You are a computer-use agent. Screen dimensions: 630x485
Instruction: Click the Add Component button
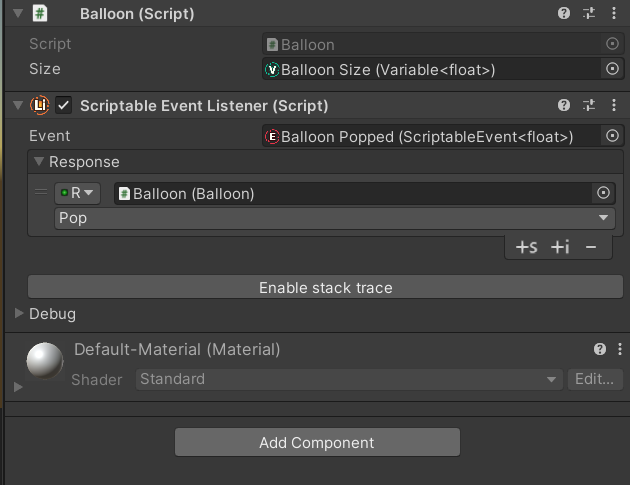point(317,442)
